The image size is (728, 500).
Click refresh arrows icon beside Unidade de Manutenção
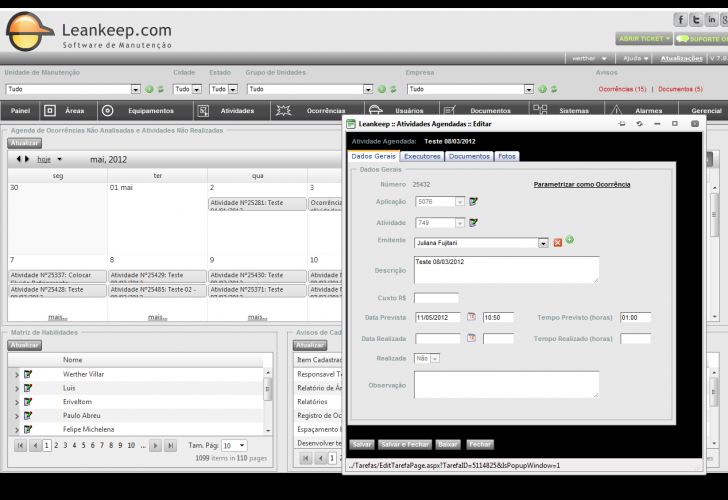(161, 89)
